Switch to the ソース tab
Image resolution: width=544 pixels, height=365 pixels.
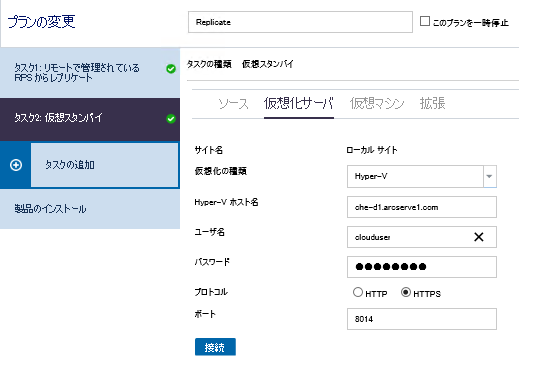pyautogui.click(x=233, y=103)
